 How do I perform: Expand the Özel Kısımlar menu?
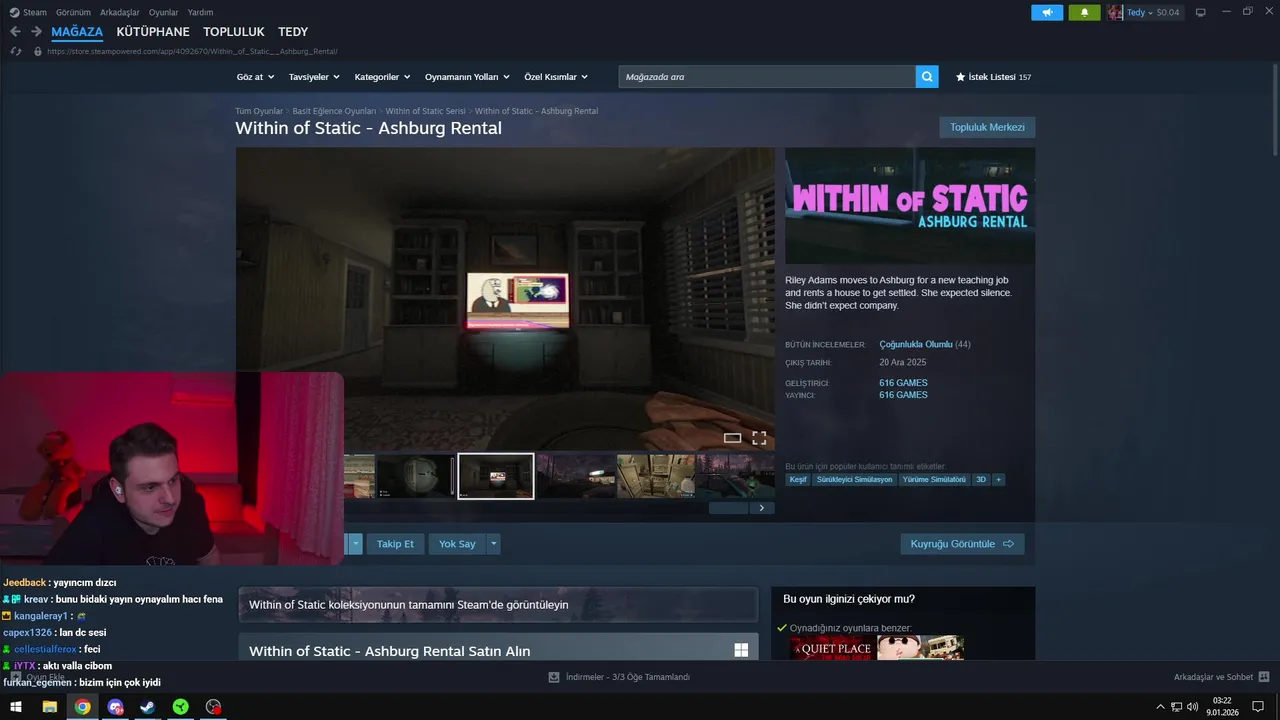coord(556,77)
